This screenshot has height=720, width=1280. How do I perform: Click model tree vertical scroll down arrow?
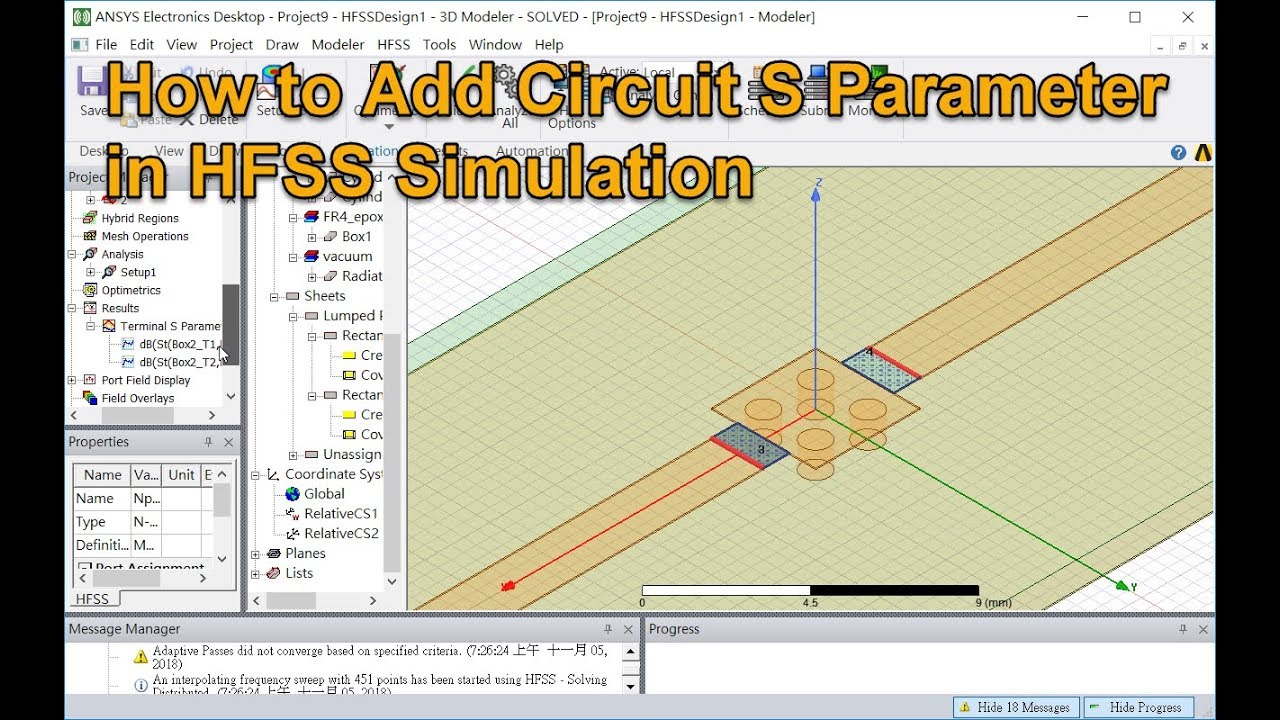tap(392, 581)
